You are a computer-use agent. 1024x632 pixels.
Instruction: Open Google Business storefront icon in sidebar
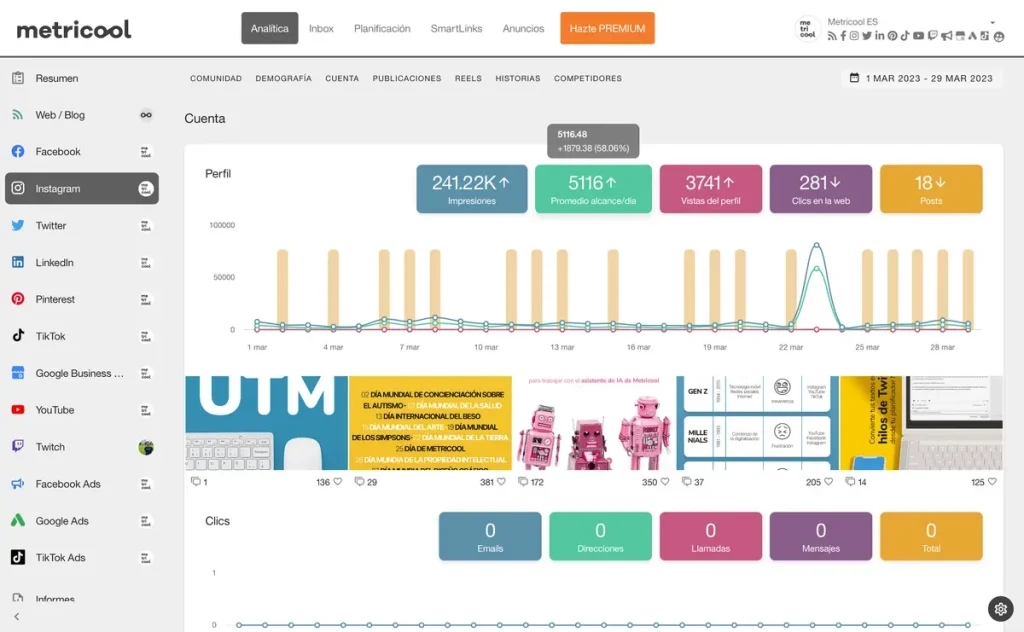coord(18,373)
